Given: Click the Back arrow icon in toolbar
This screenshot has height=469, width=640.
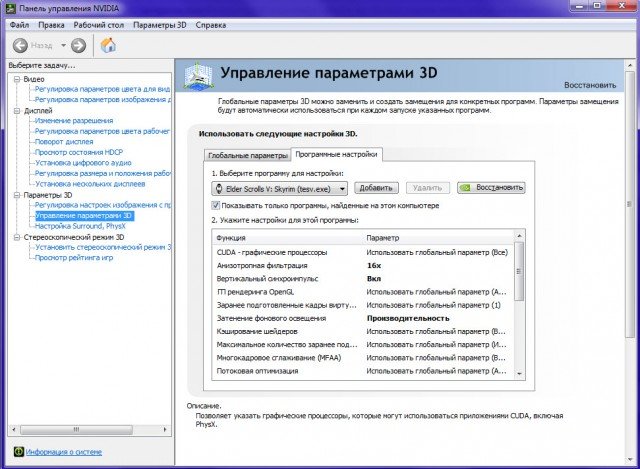Looking at the screenshot, I should (20, 45).
